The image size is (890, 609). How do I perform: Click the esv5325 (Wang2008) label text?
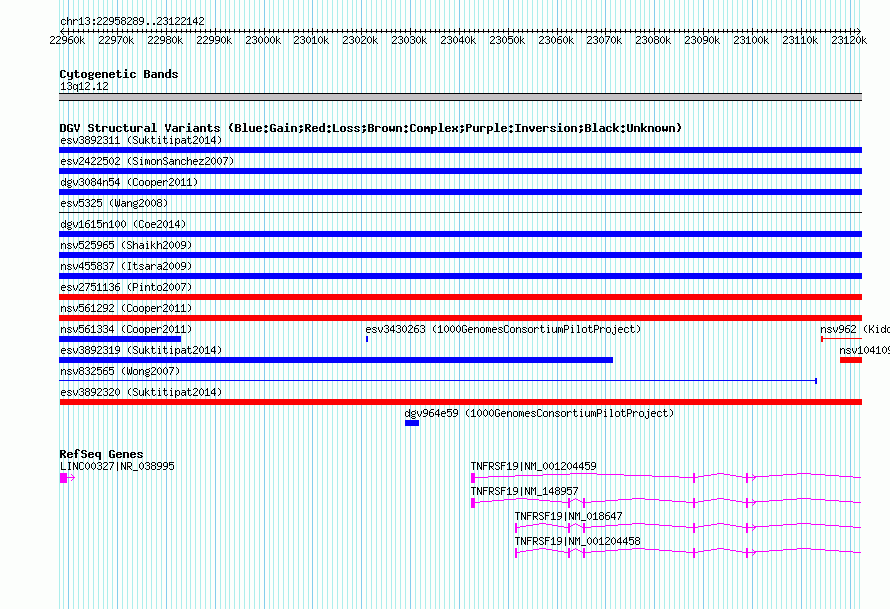114,203
